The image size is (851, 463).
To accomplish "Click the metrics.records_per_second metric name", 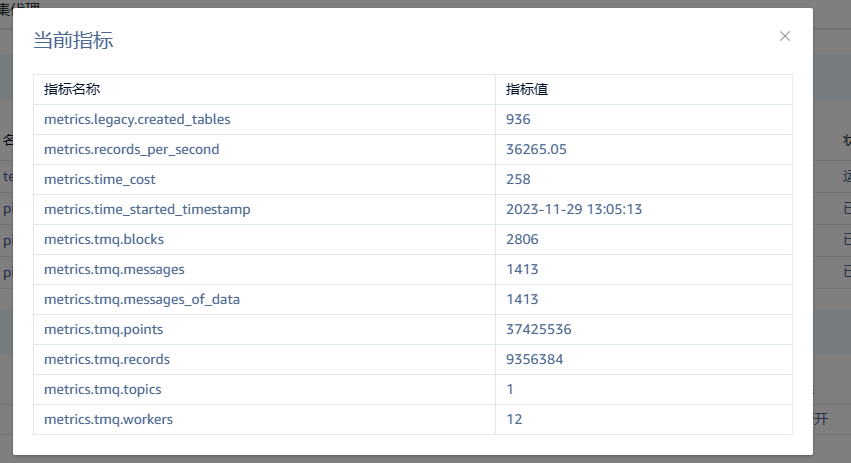I will click(131, 149).
